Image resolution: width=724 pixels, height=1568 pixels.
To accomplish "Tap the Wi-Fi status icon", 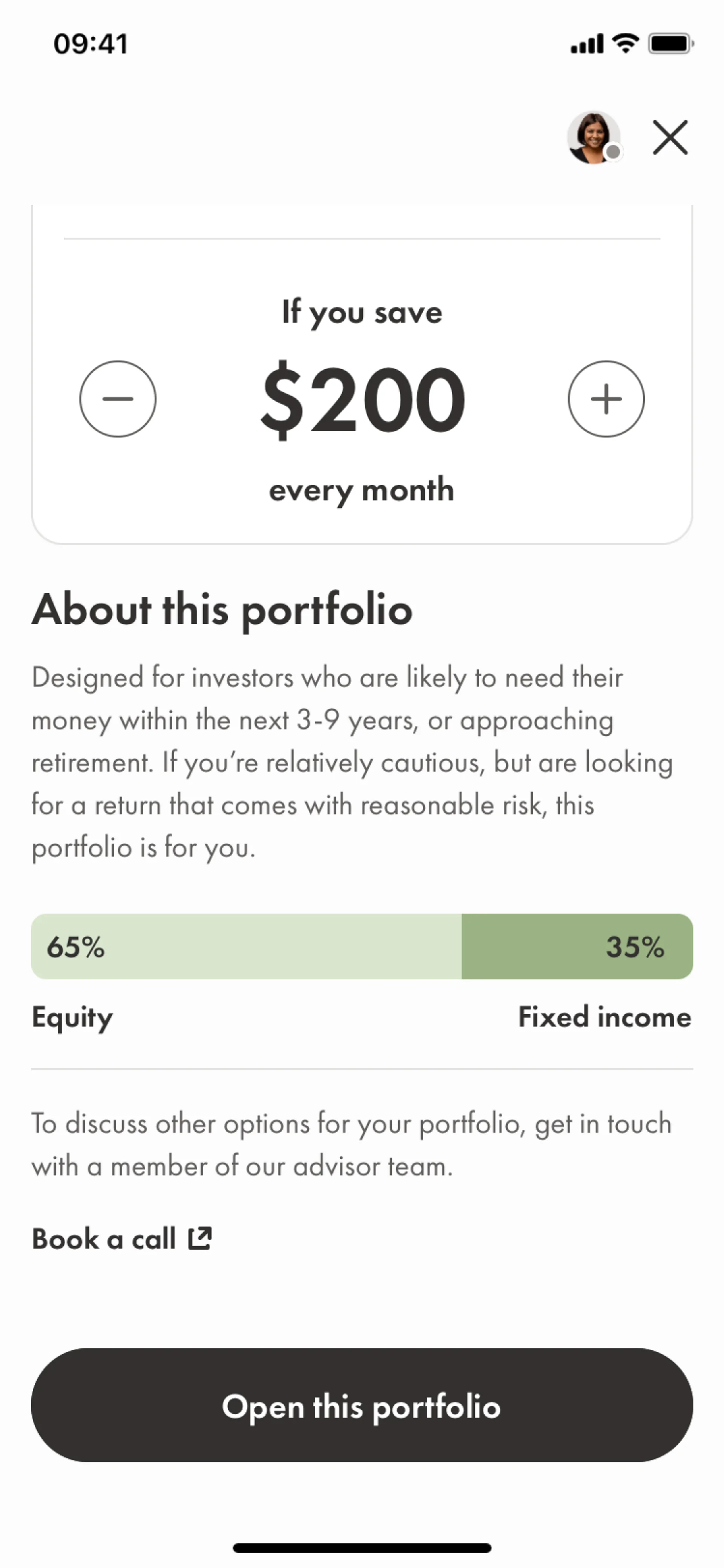I will (625, 43).
